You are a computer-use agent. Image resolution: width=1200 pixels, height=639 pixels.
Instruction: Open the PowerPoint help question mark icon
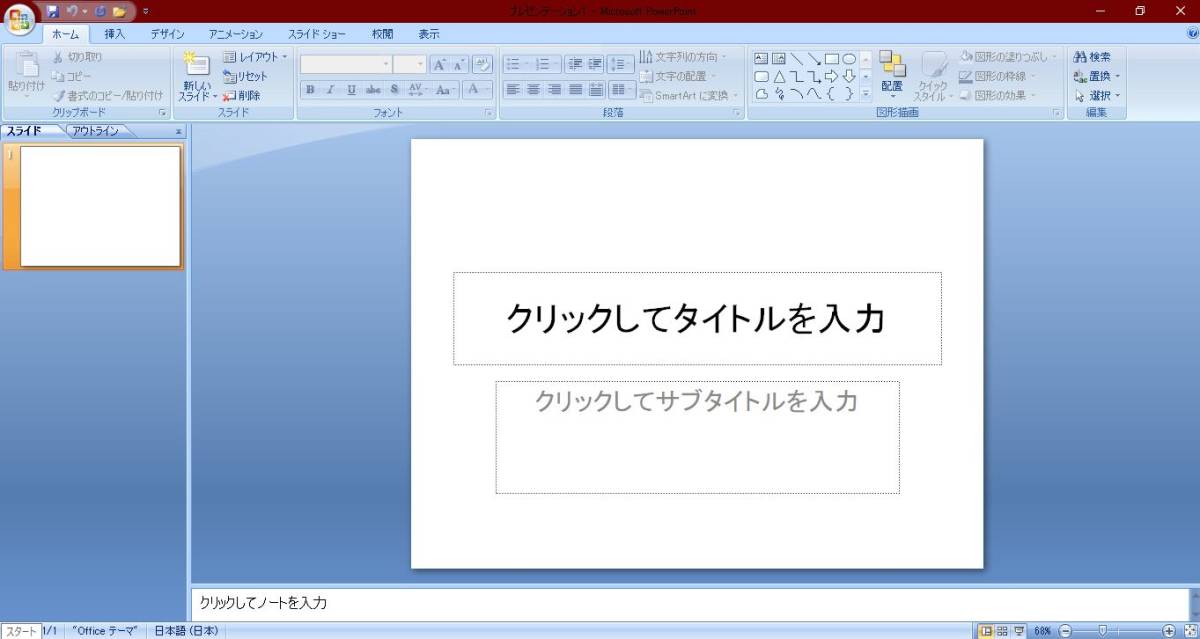1191,34
